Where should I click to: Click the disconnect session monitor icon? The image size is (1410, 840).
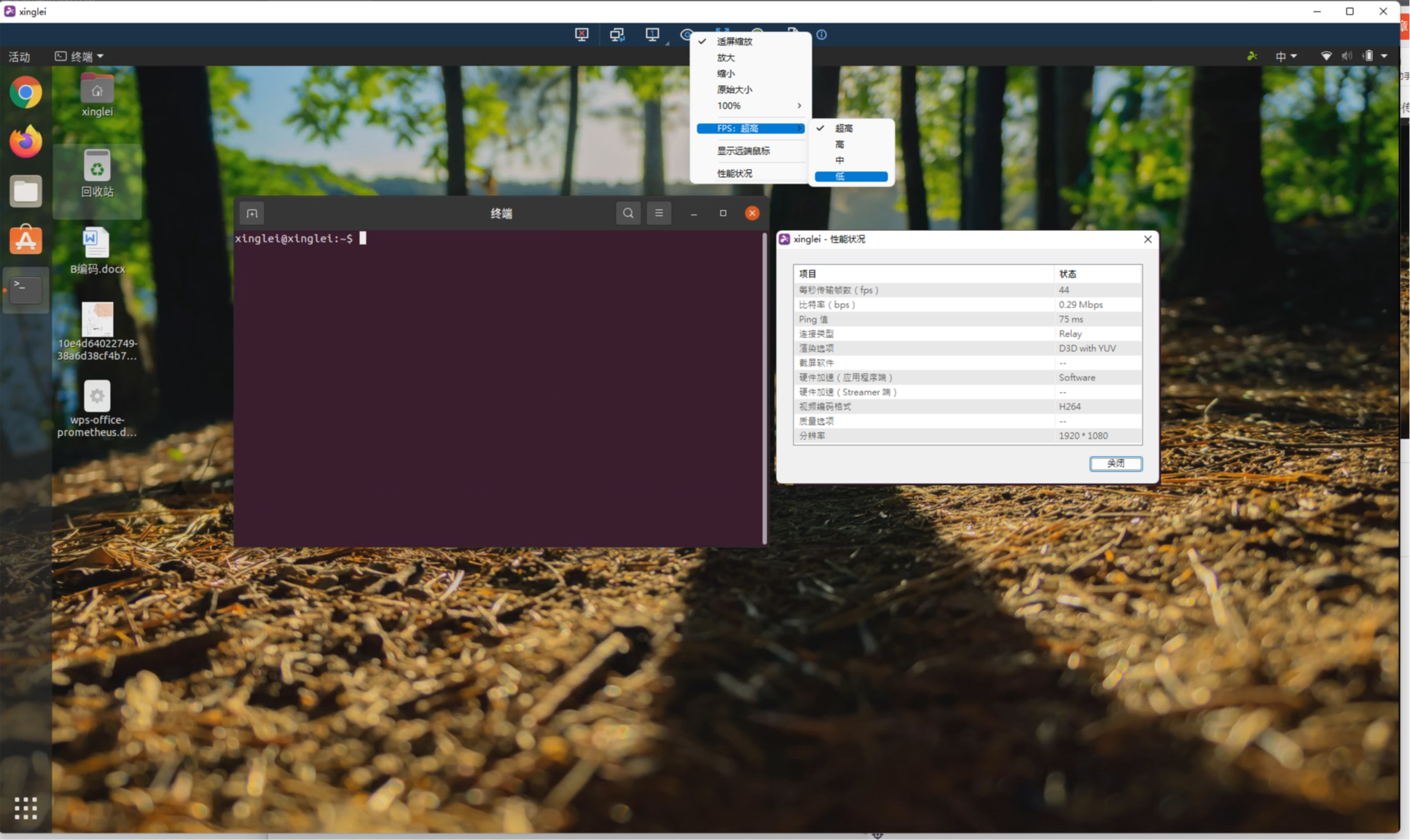(x=581, y=34)
